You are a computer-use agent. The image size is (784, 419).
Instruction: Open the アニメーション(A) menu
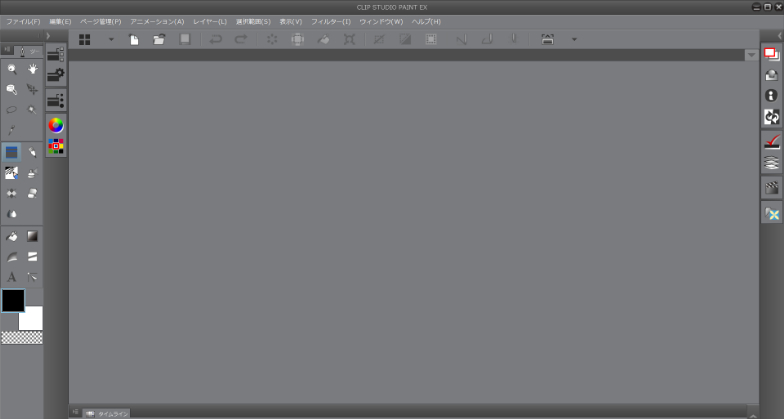[157, 22]
